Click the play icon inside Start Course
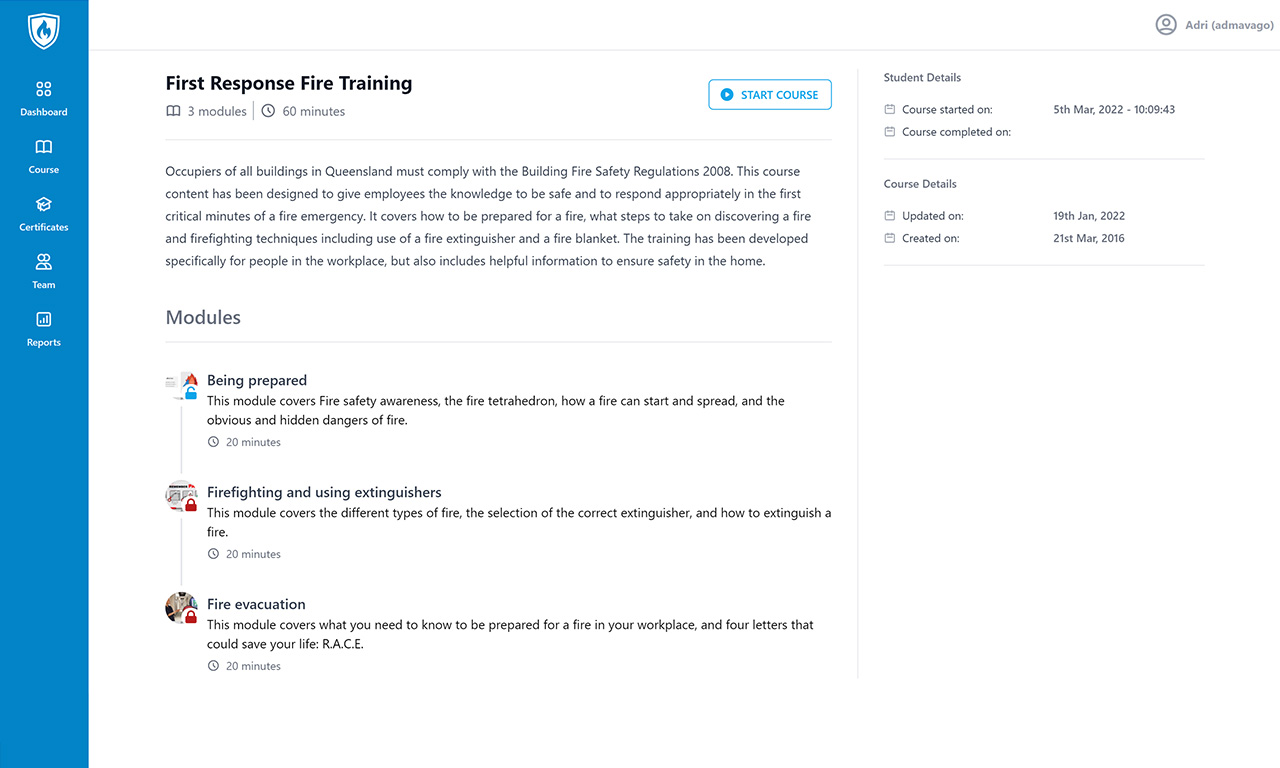This screenshot has width=1280, height=768. (x=727, y=94)
